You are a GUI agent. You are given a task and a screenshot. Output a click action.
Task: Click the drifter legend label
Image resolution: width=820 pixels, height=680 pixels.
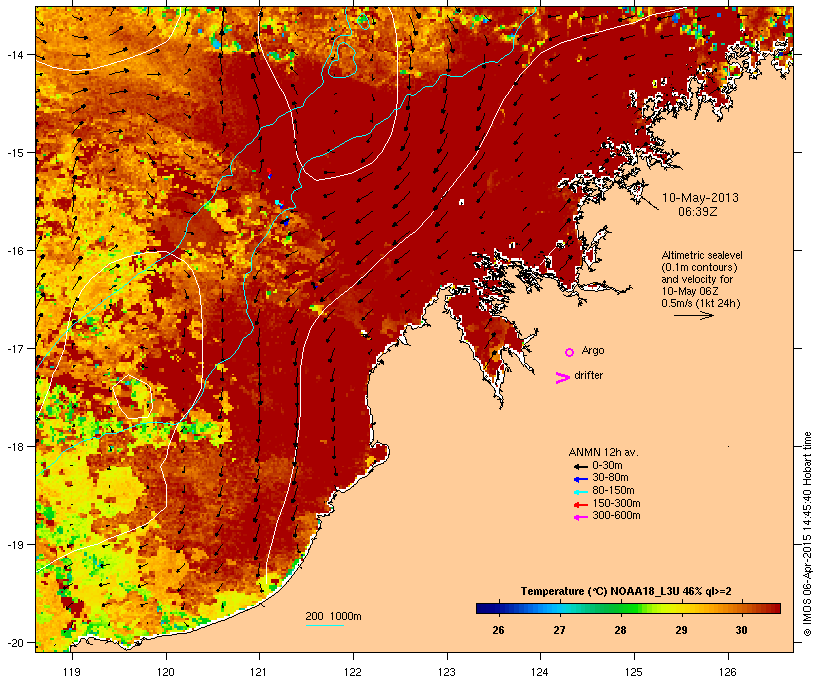(x=588, y=375)
